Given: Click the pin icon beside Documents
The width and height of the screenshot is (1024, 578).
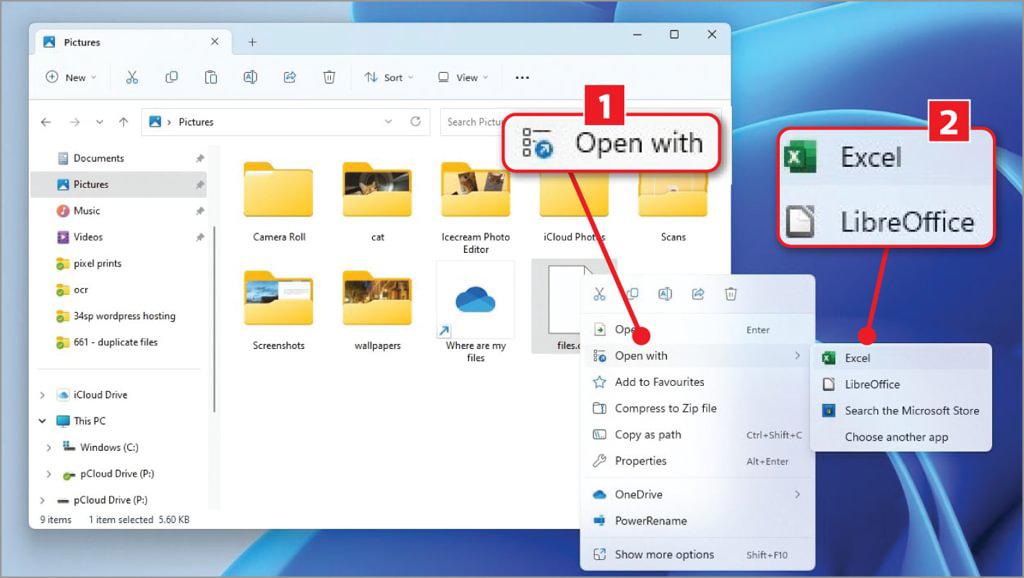Looking at the screenshot, I should pos(200,159).
